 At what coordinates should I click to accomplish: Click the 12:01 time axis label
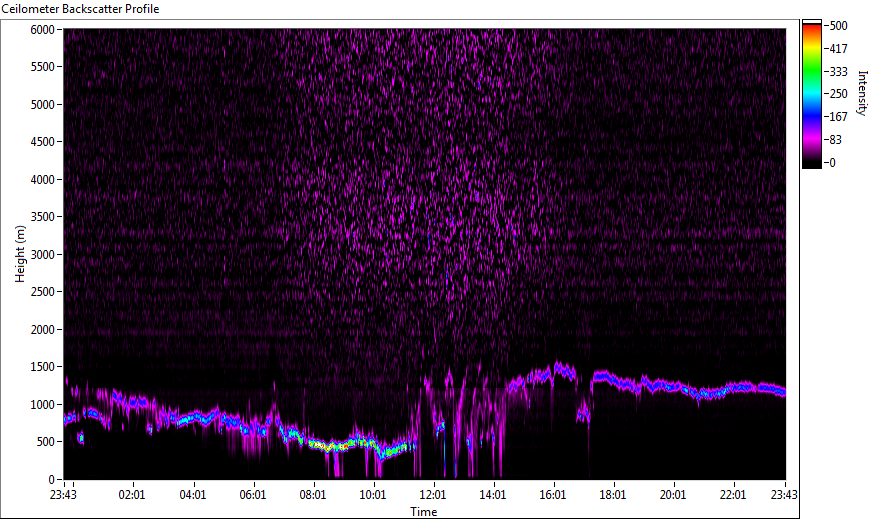pos(433,495)
